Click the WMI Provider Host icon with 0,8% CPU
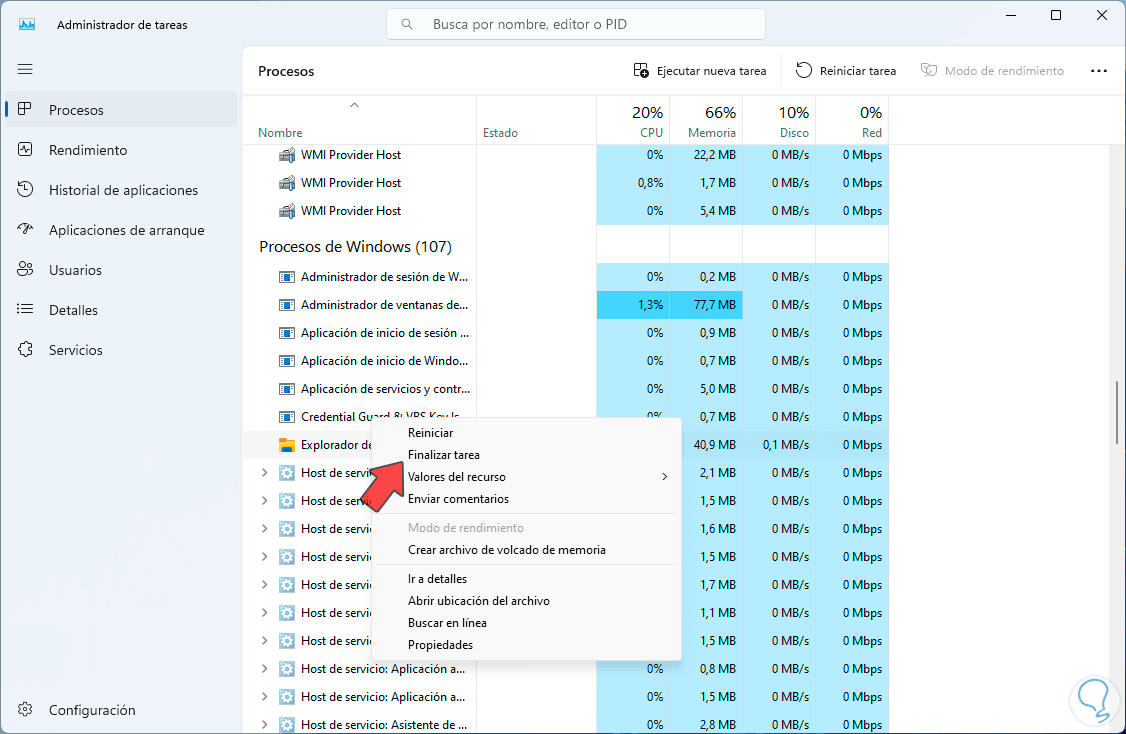 pyautogui.click(x=287, y=183)
